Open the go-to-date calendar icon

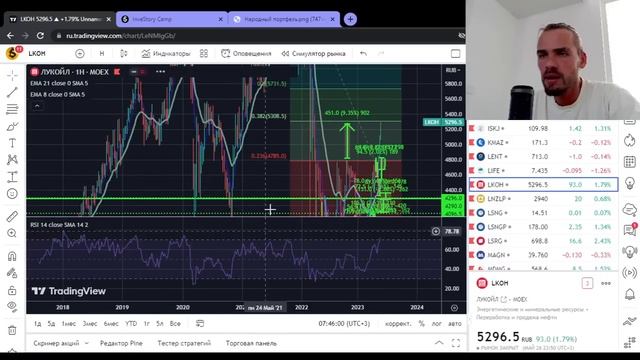coord(200,323)
